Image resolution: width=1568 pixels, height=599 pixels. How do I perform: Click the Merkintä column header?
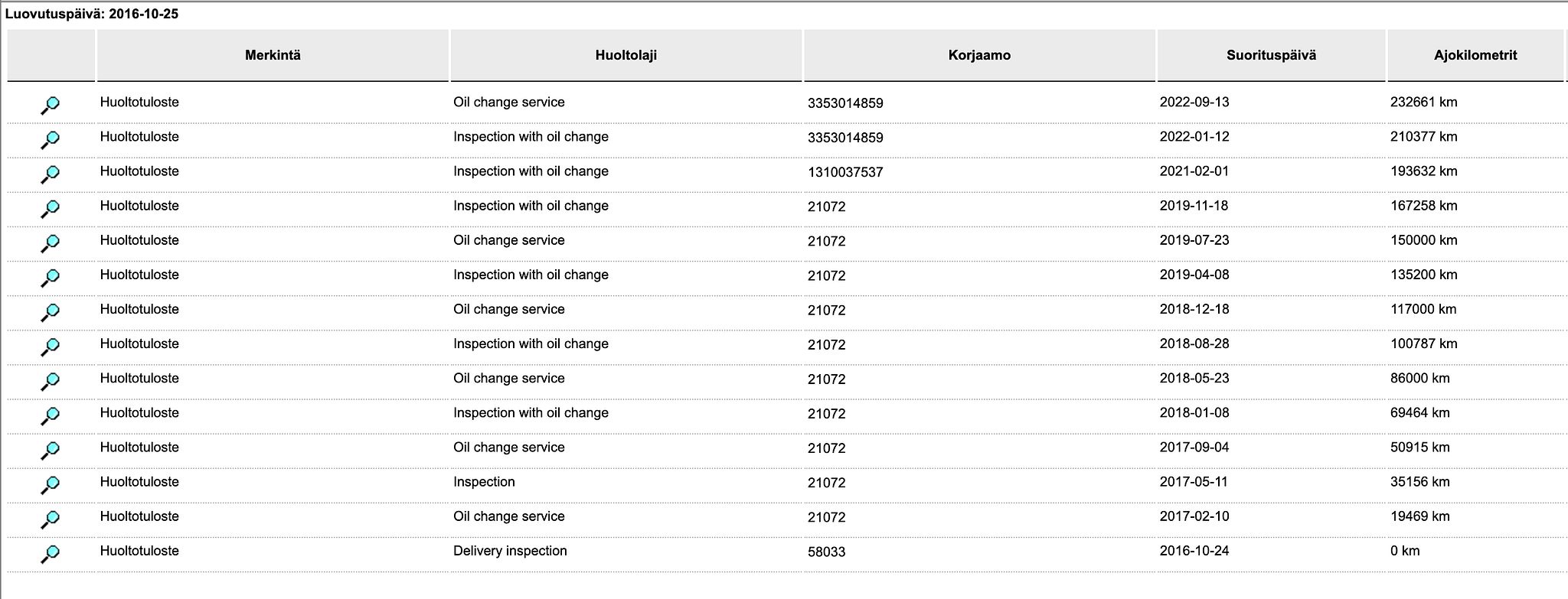click(x=273, y=55)
